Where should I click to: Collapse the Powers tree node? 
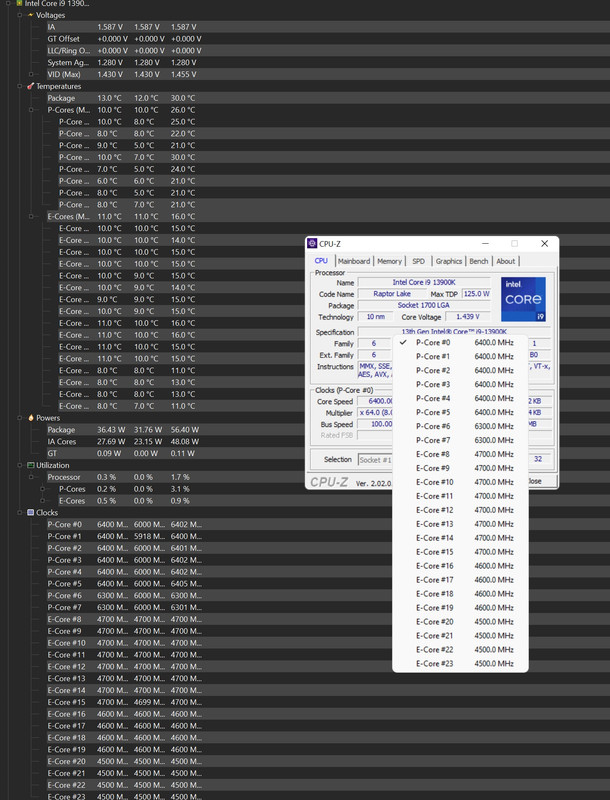pos(20,418)
